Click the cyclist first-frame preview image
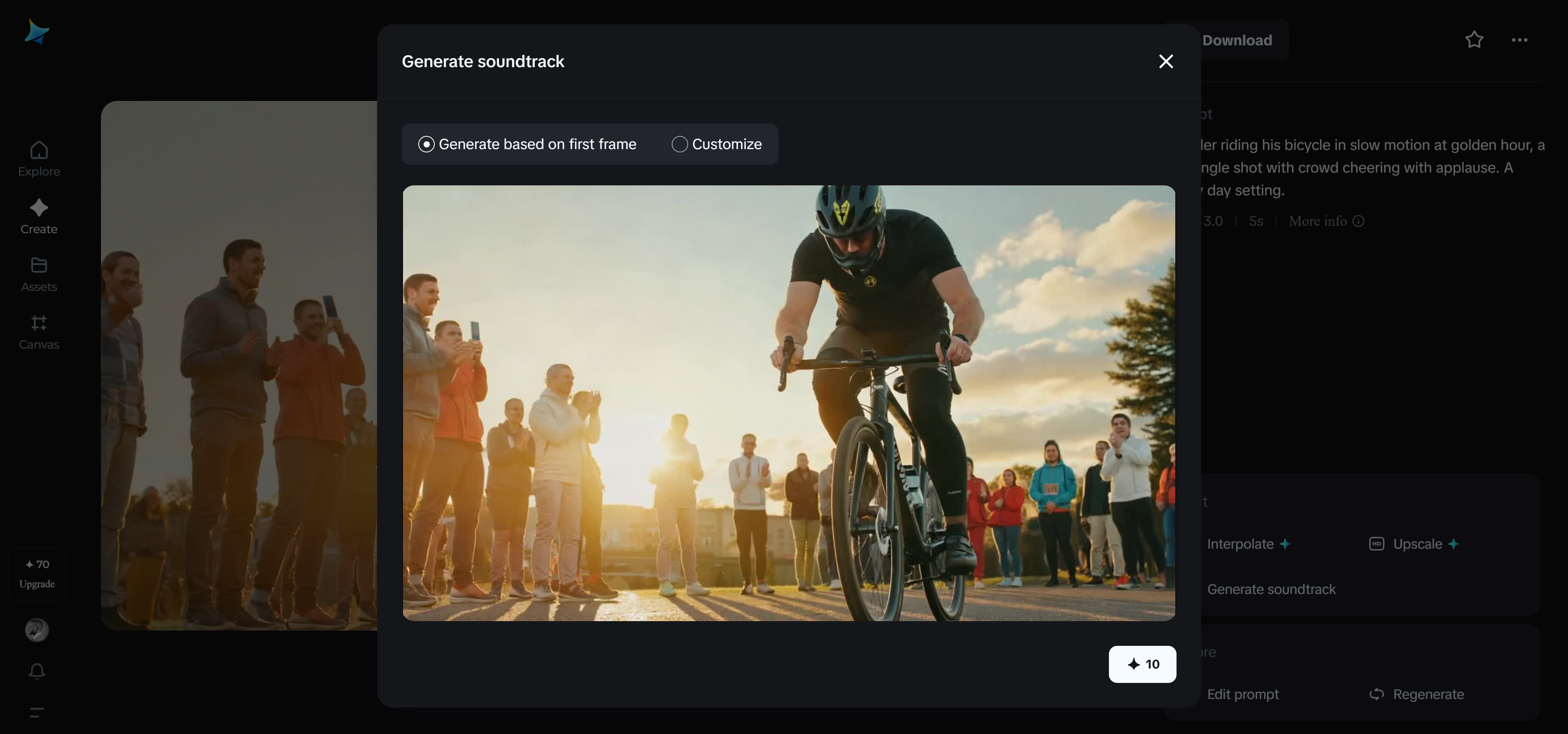1568x734 pixels. coord(788,403)
